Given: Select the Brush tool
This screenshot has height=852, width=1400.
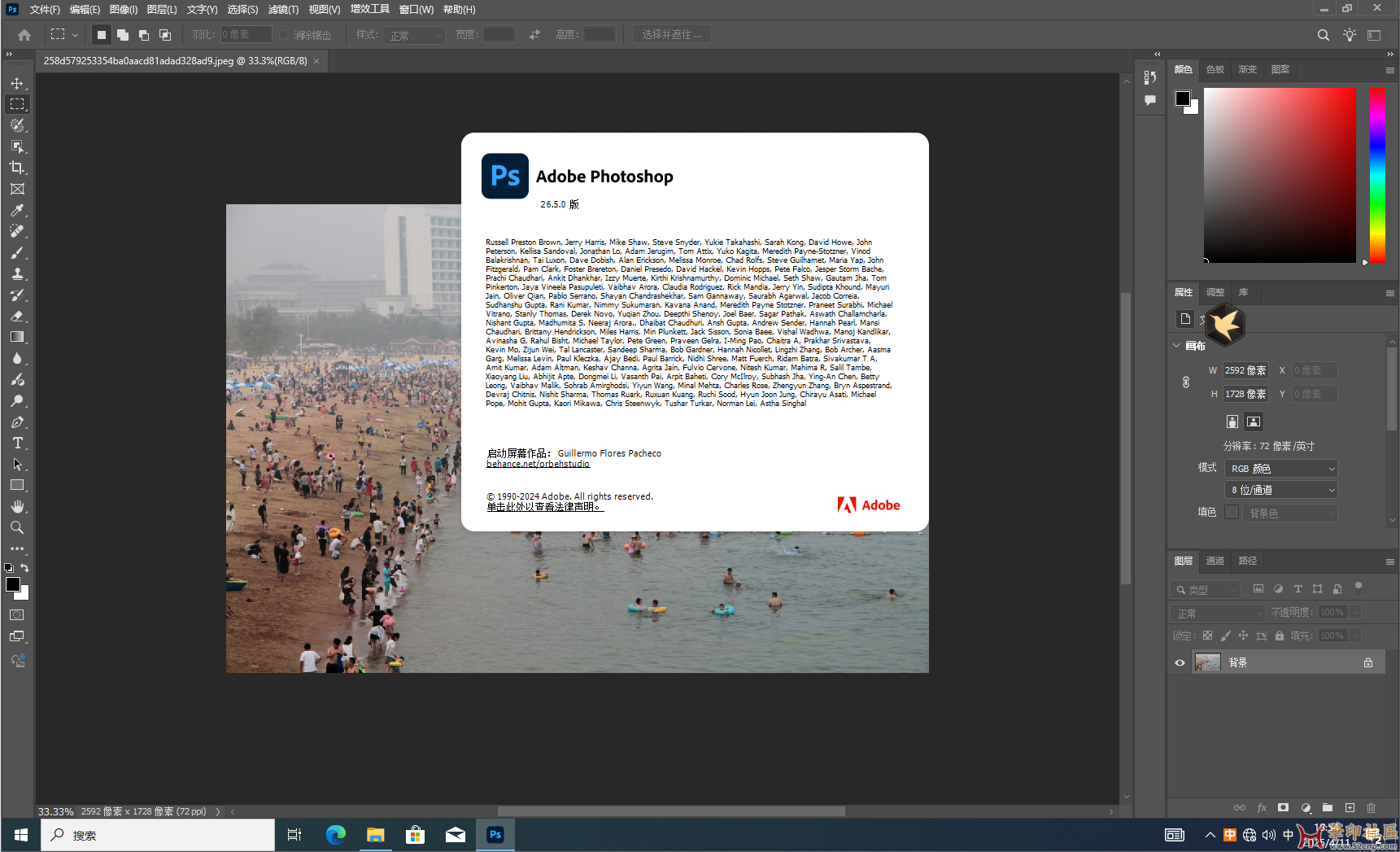Looking at the screenshot, I should click(x=17, y=252).
